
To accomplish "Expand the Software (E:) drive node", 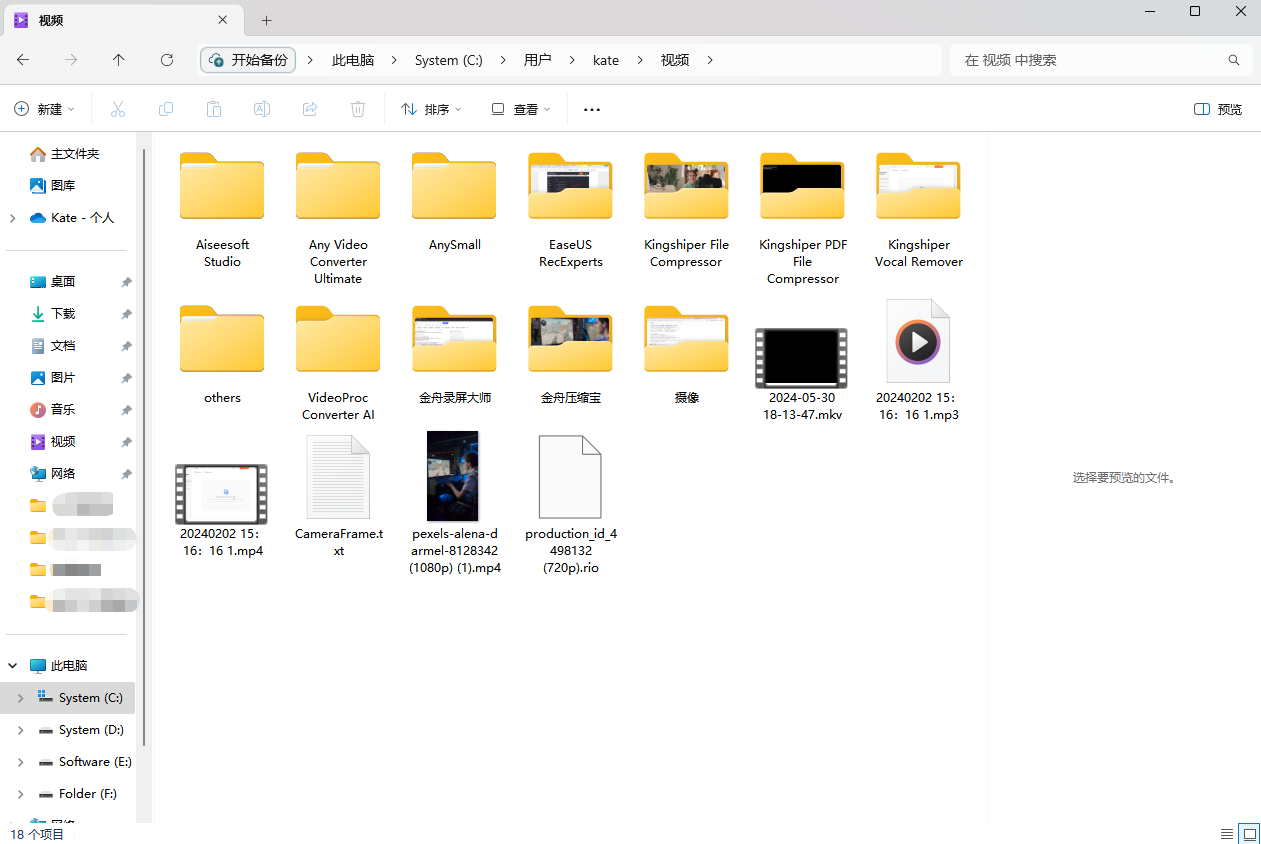I will tap(20, 762).
